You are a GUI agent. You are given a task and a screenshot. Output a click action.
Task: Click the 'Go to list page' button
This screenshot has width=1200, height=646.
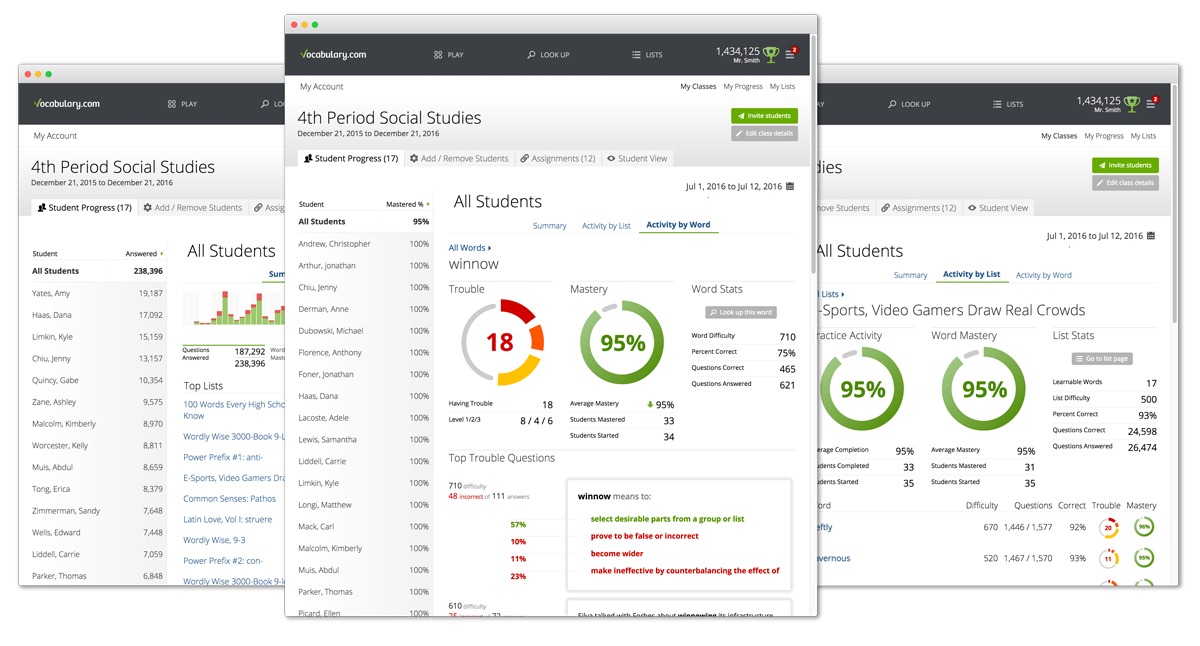tap(1101, 358)
